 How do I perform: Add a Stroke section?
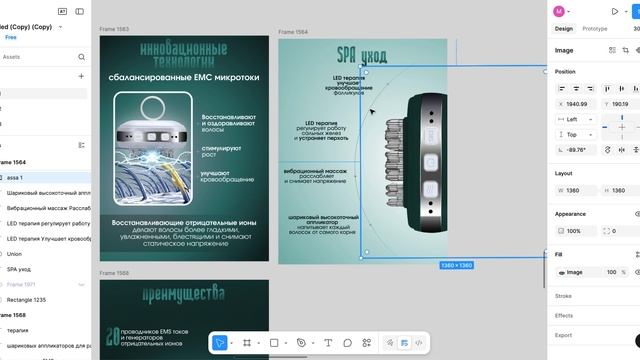563,296
